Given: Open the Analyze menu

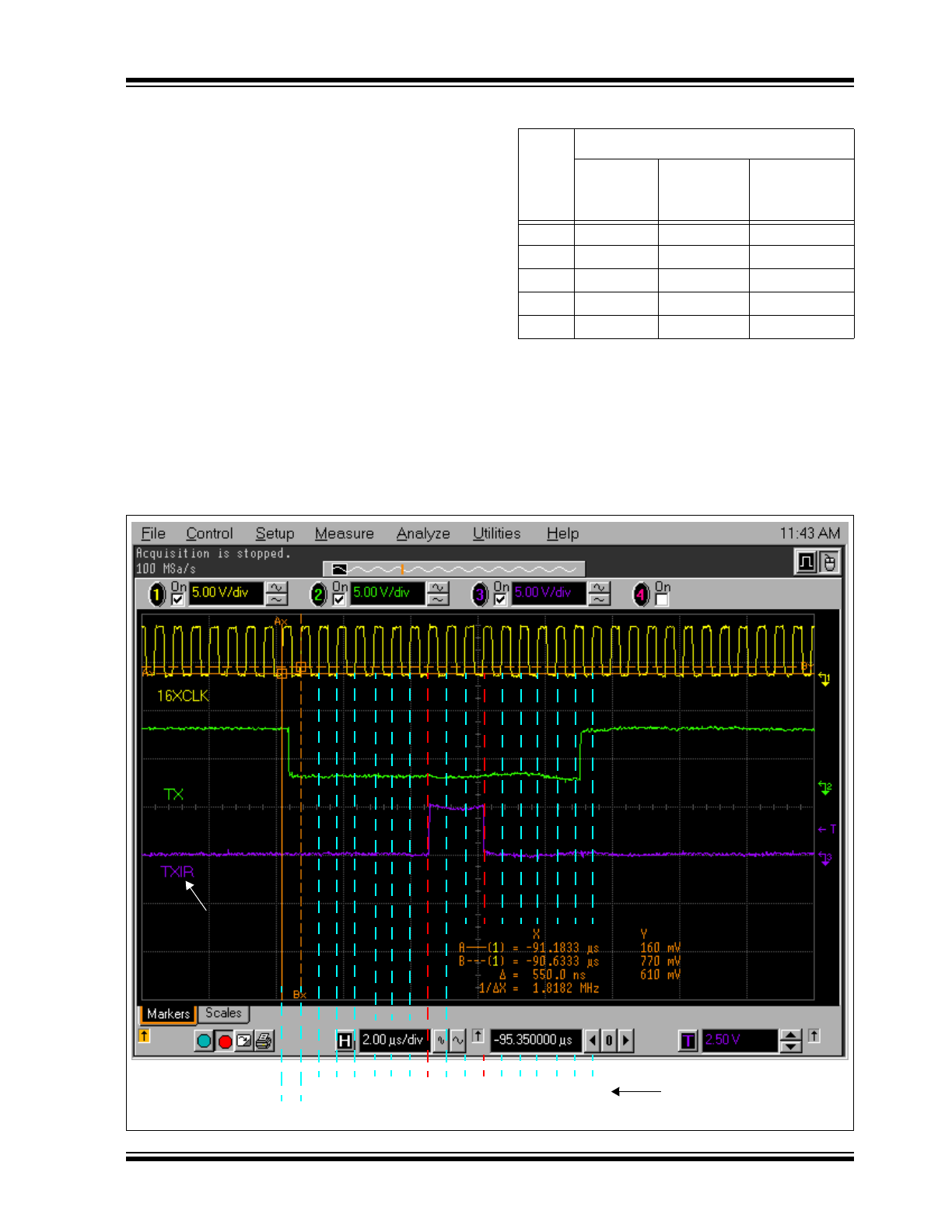Looking at the screenshot, I should 423,534.
